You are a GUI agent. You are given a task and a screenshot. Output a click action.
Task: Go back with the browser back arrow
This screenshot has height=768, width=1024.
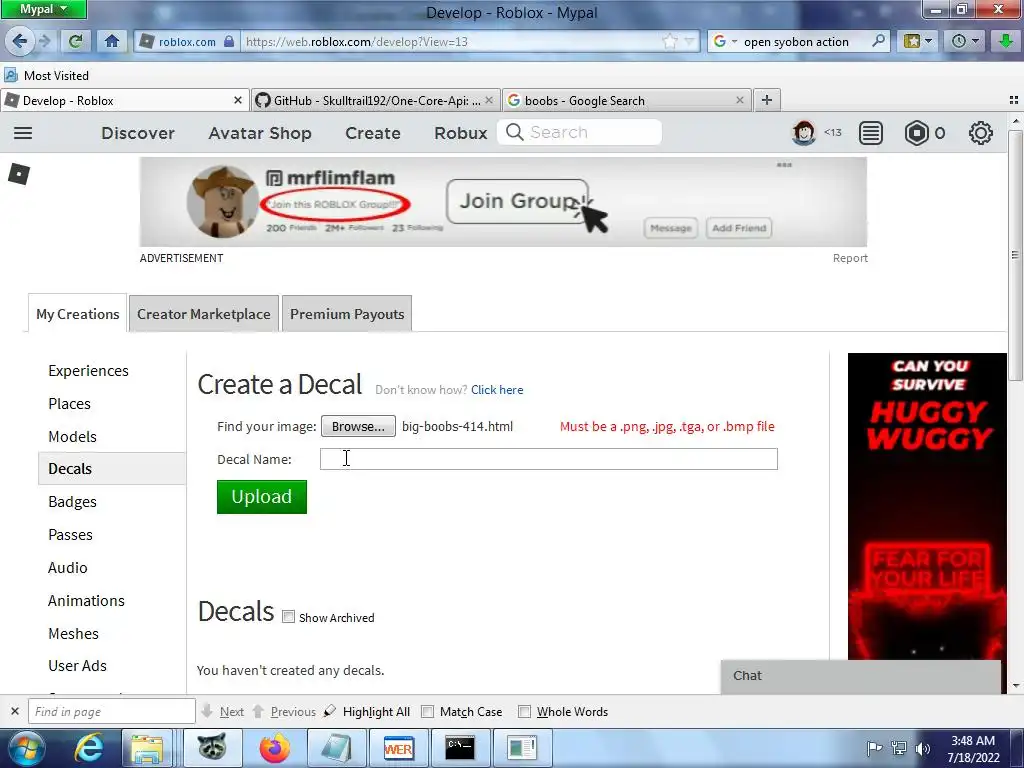(x=20, y=41)
